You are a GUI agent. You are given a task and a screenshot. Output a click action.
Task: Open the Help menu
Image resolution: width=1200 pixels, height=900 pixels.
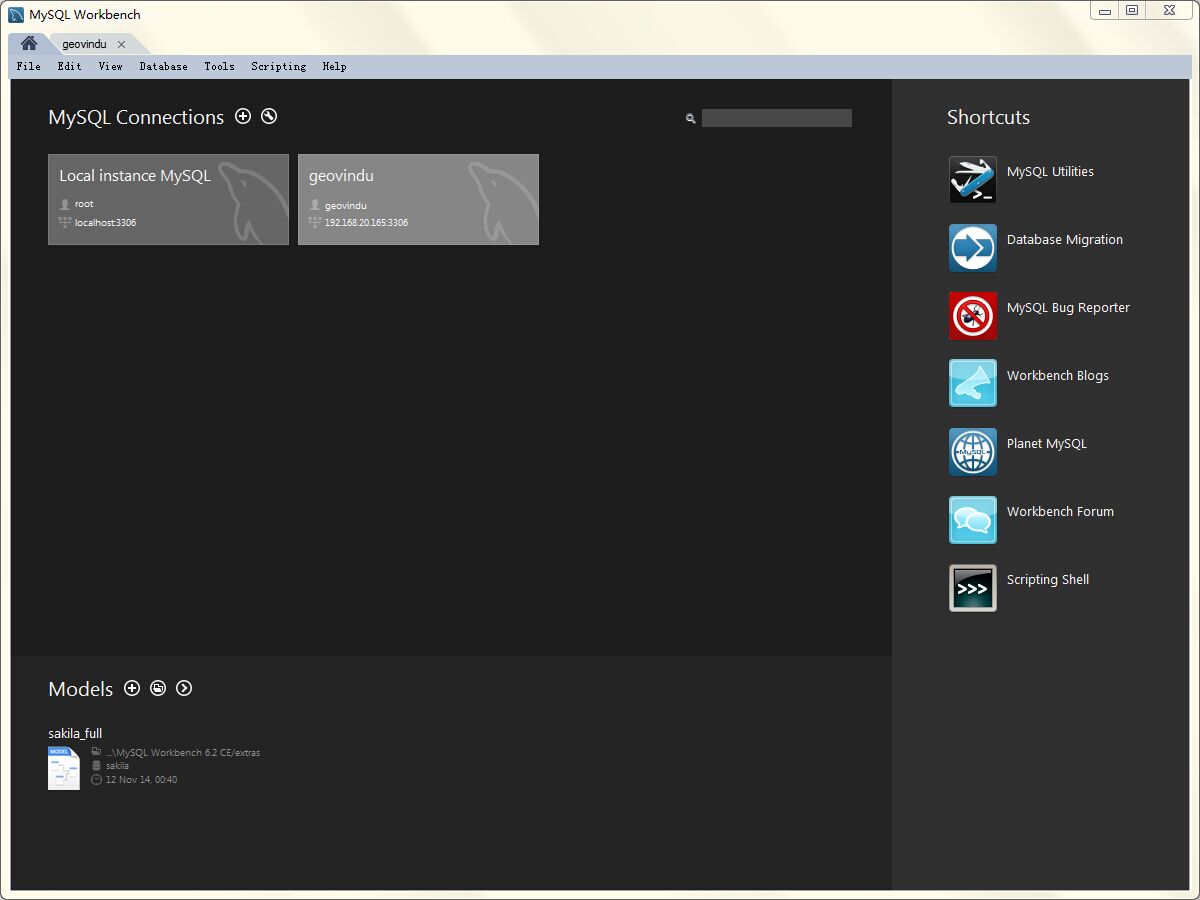click(x=334, y=66)
